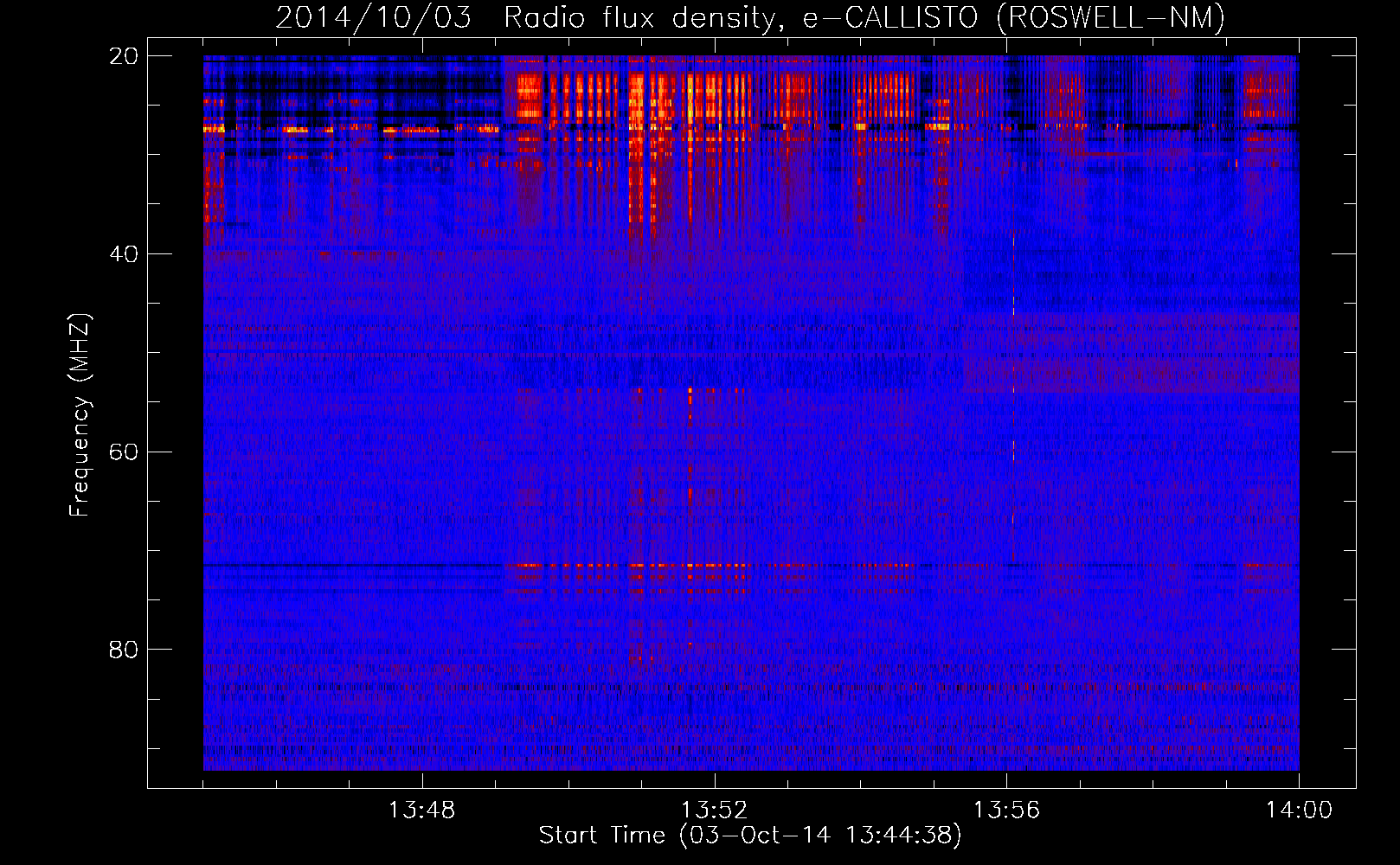The height and width of the screenshot is (865, 1400).
Task: Click the x-axis time label 14:00
Action: (x=1299, y=811)
